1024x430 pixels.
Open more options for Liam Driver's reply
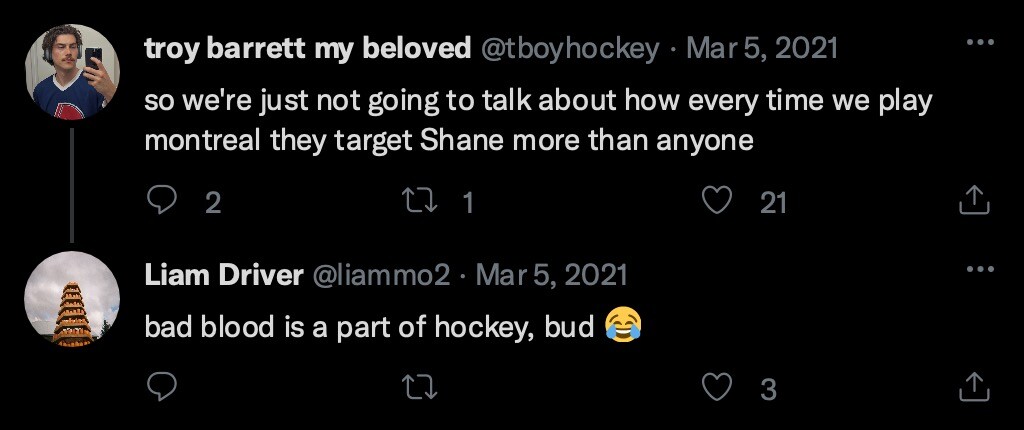click(980, 270)
